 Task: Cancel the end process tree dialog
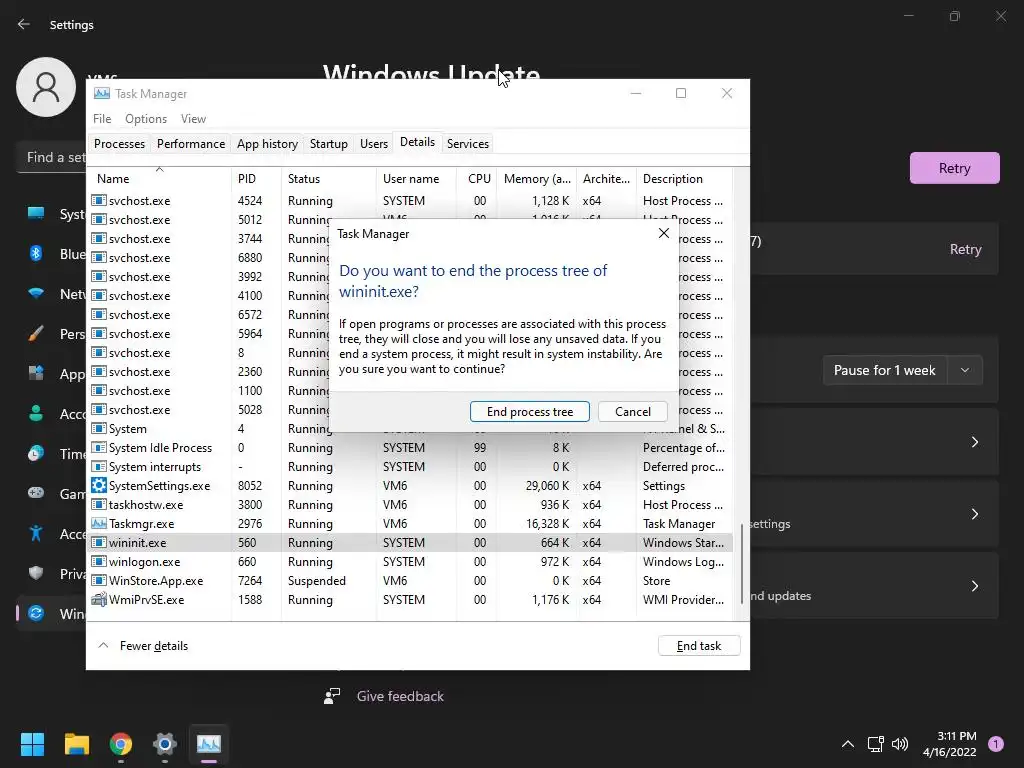633,411
